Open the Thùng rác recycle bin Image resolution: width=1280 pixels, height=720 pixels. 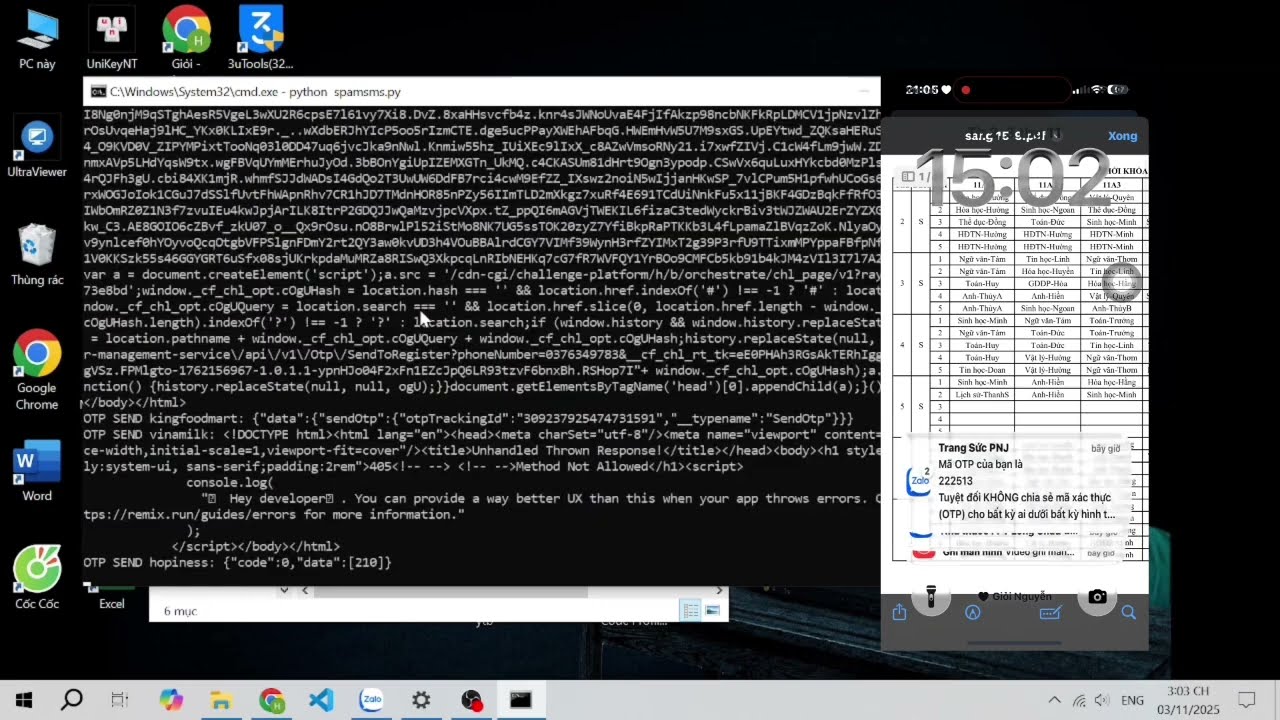37,256
